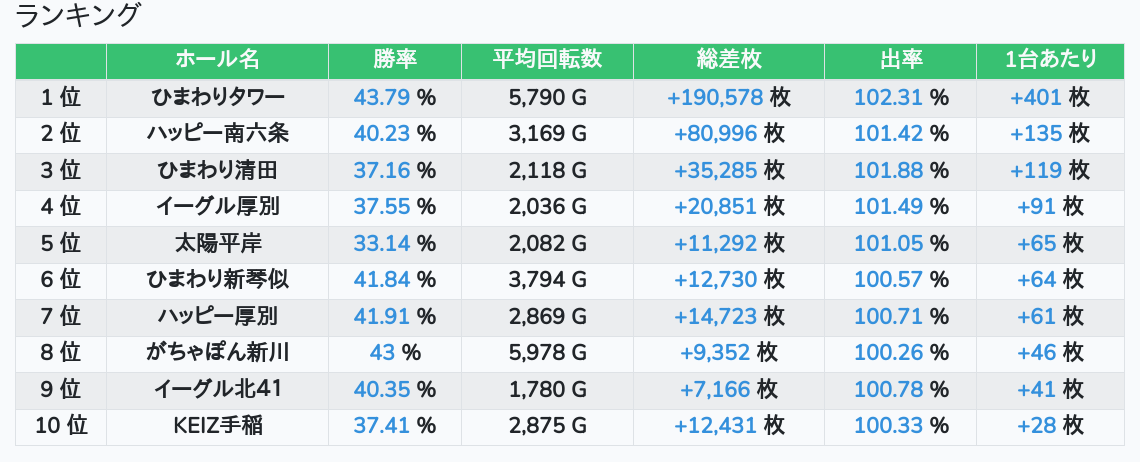Screen dimensions: 1140x462
Task: Open the ひまわりタワー hall link
Action: pyautogui.click(x=217, y=97)
